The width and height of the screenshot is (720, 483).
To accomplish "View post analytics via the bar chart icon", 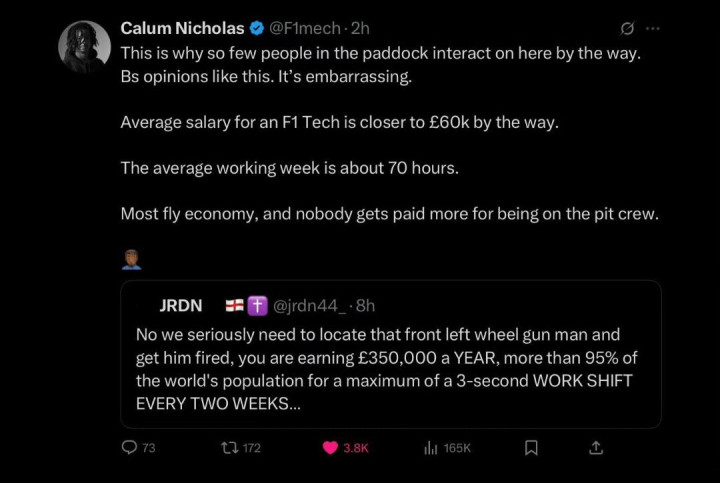I will point(431,448).
